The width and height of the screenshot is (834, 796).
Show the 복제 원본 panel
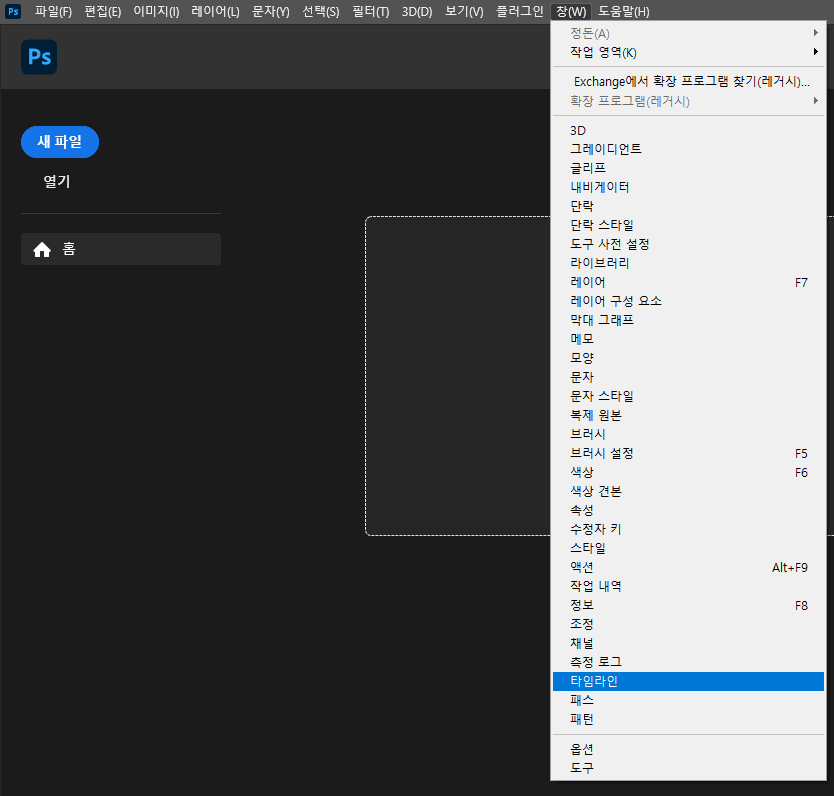point(688,415)
